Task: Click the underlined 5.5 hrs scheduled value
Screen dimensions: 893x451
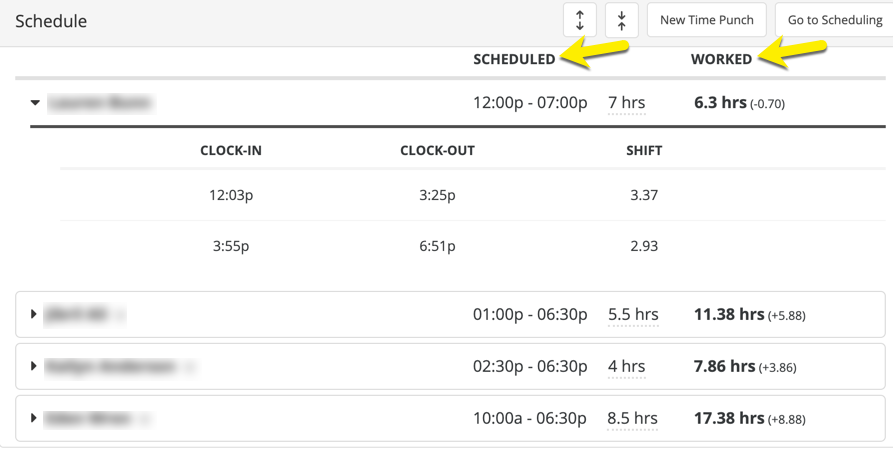Action: 633,314
